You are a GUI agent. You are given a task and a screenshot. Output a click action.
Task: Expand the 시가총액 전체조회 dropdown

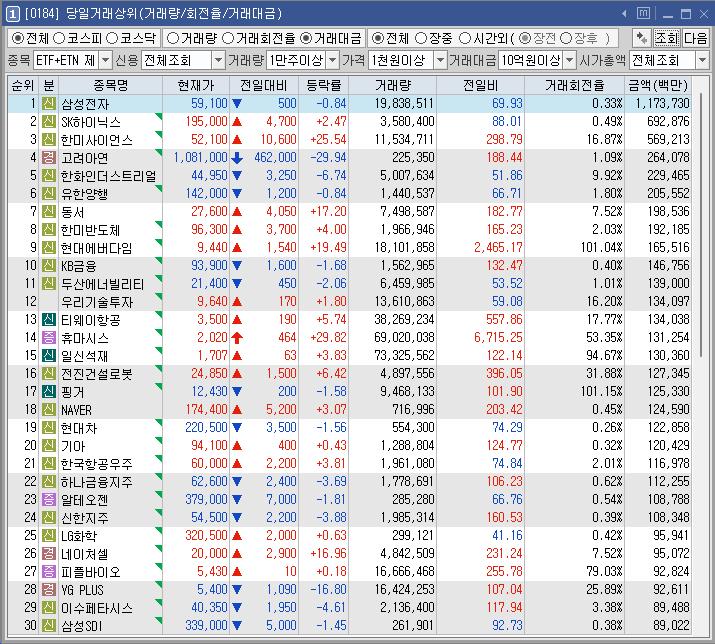[x=703, y=60]
